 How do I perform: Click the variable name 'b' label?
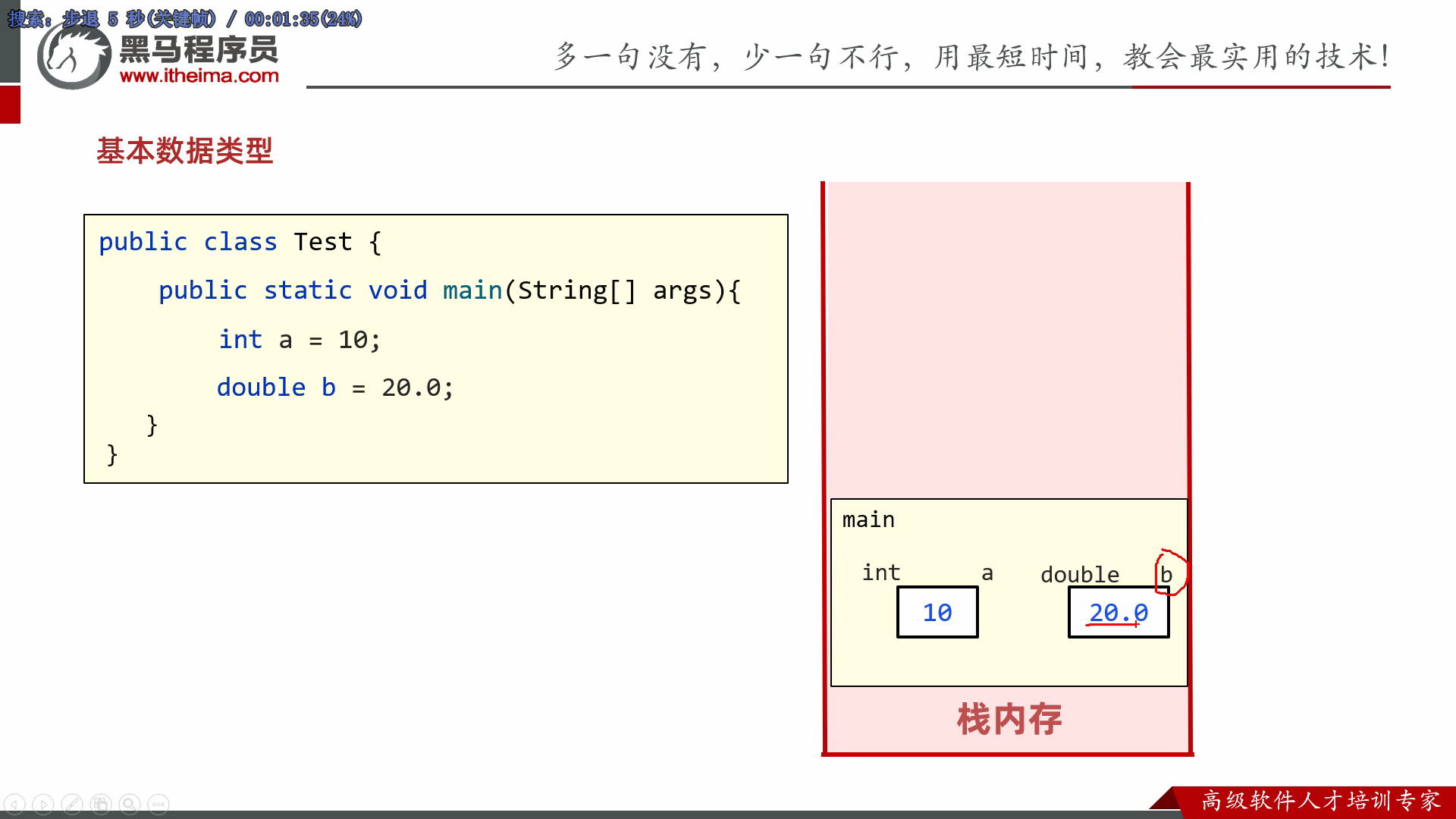tap(1166, 574)
